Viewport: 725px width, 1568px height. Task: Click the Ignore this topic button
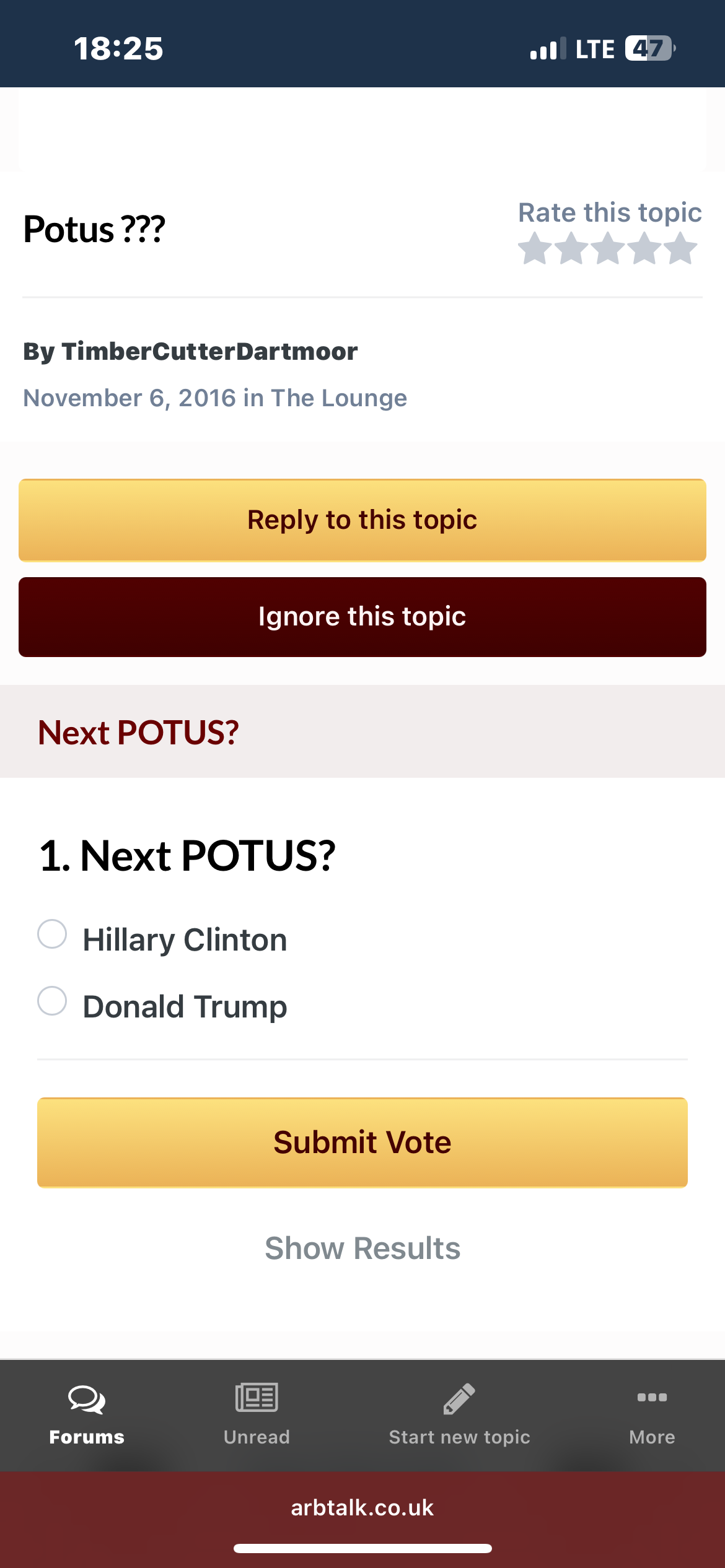tap(362, 617)
